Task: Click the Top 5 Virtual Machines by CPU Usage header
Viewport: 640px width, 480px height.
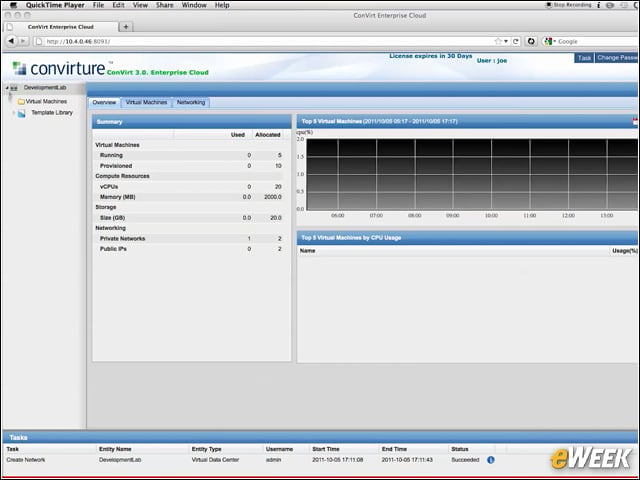Action: 467,238
